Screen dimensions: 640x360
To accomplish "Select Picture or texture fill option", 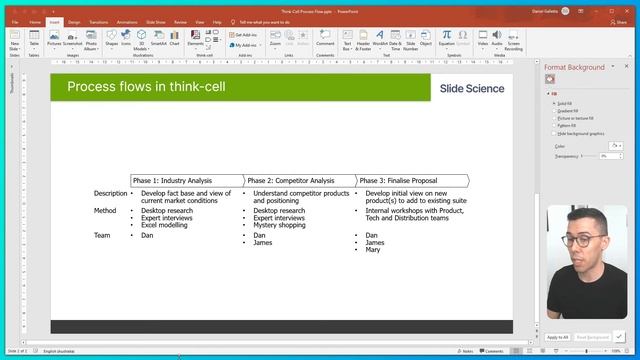I will (573, 118).
